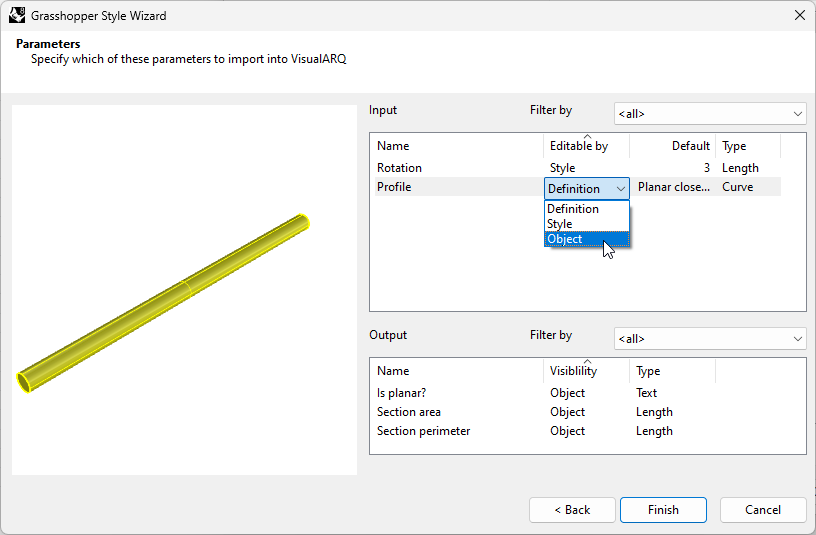816x535 pixels.
Task: Click Rotation default value 3
Action: (x=706, y=168)
